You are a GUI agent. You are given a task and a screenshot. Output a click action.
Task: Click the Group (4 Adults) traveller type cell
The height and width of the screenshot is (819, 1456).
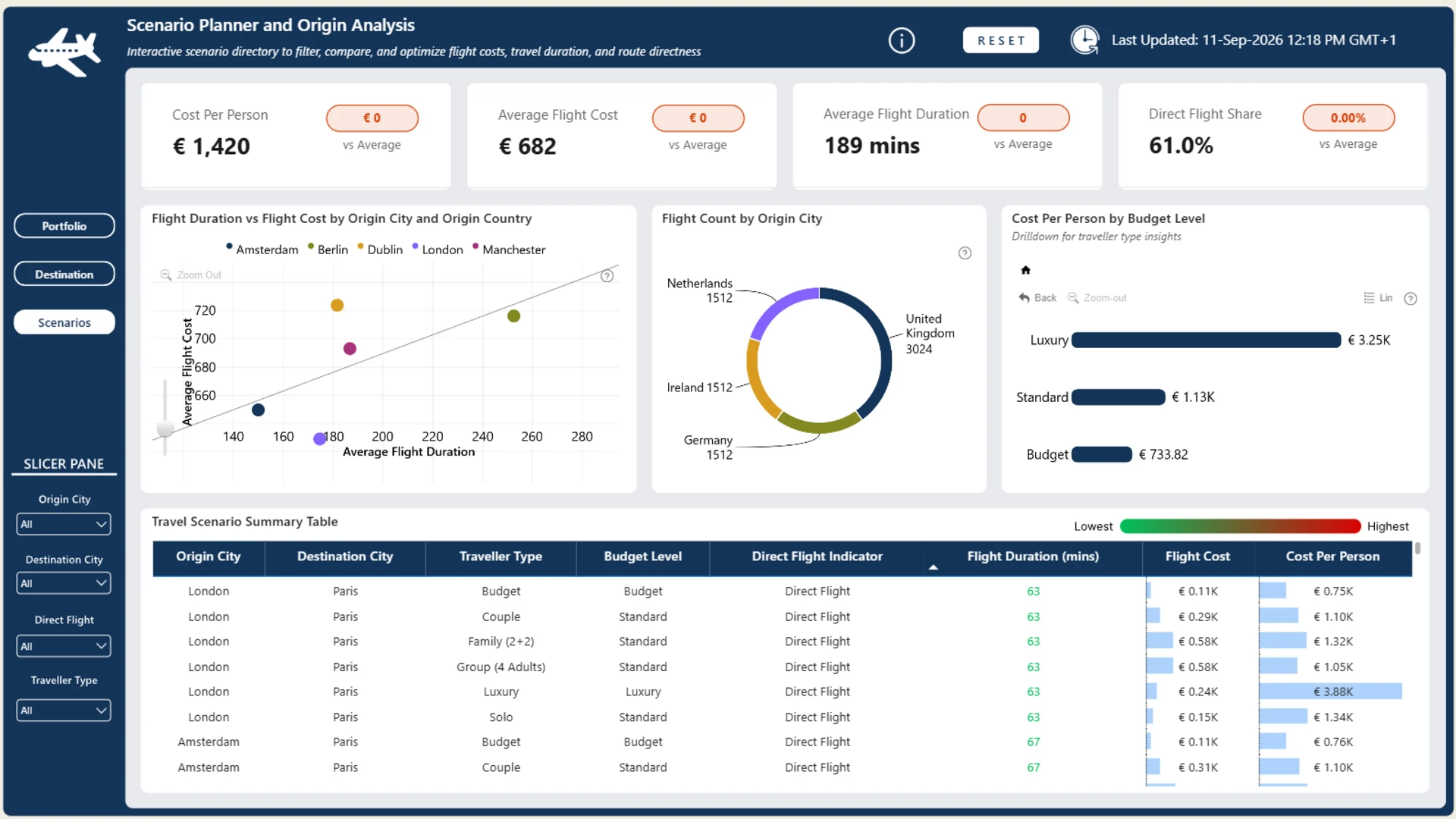click(501, 667)
